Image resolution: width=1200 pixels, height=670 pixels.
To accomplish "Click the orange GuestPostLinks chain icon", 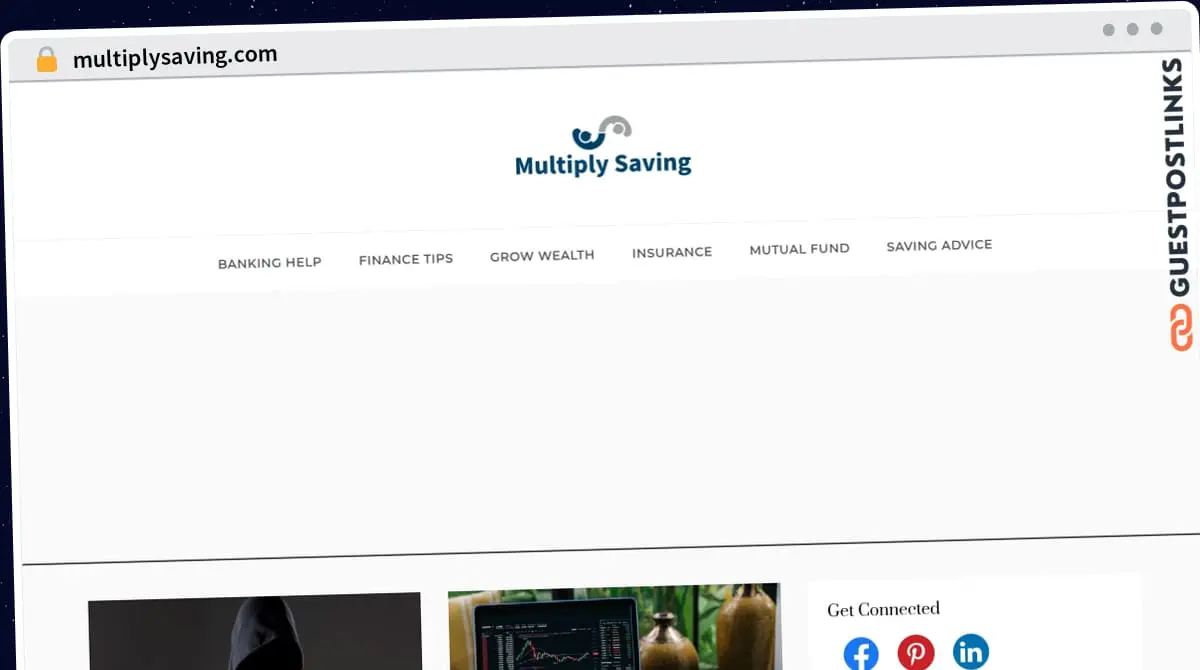I will point(1181,328).
